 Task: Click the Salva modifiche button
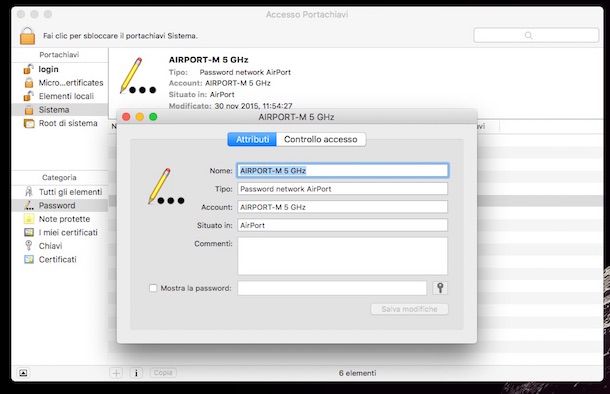coord(409,309)
